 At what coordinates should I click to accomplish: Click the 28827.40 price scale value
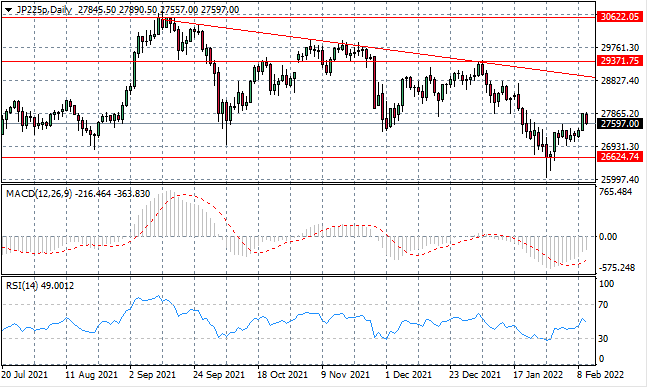620,80
